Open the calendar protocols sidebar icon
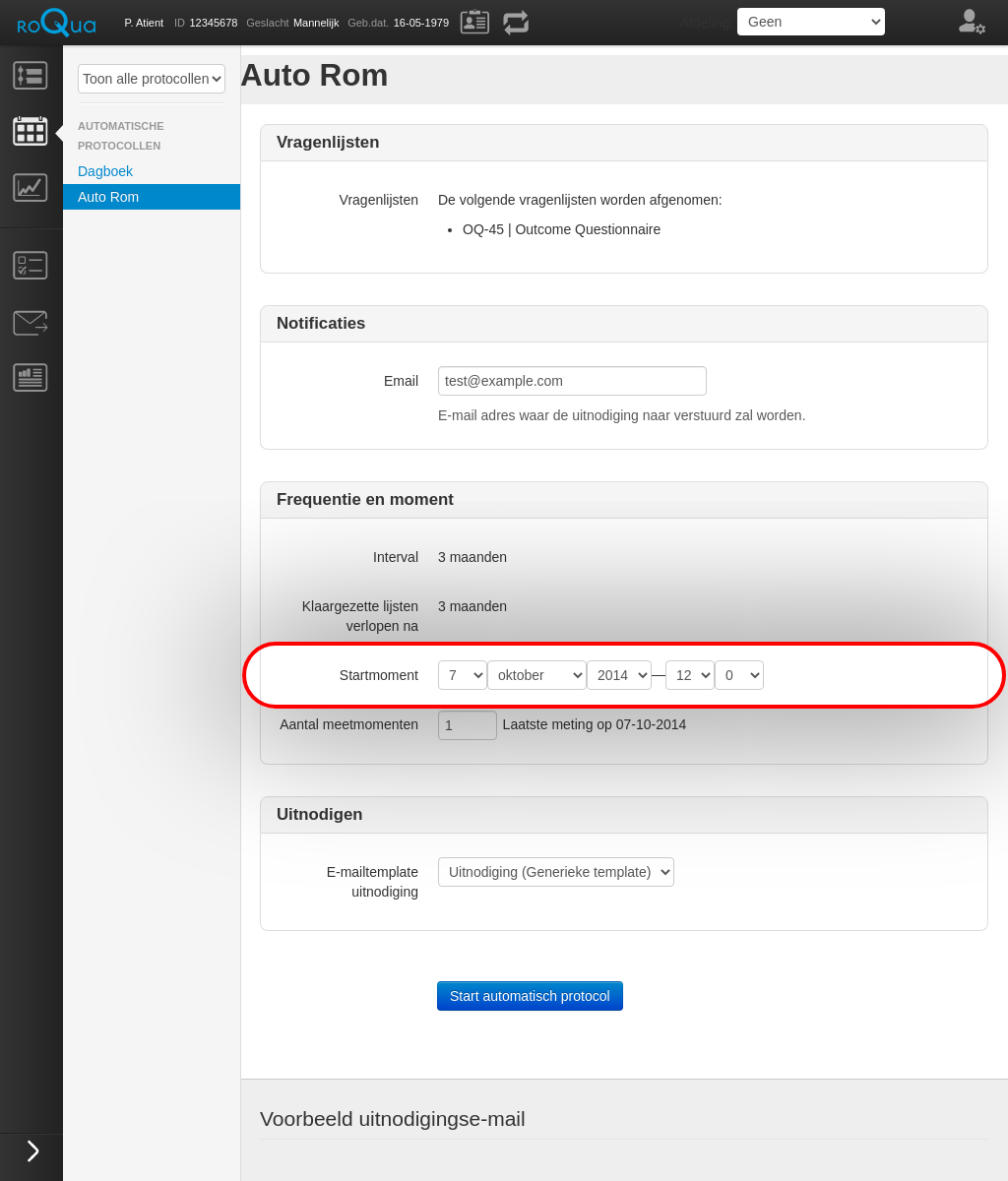 click(x=31, y=131)
